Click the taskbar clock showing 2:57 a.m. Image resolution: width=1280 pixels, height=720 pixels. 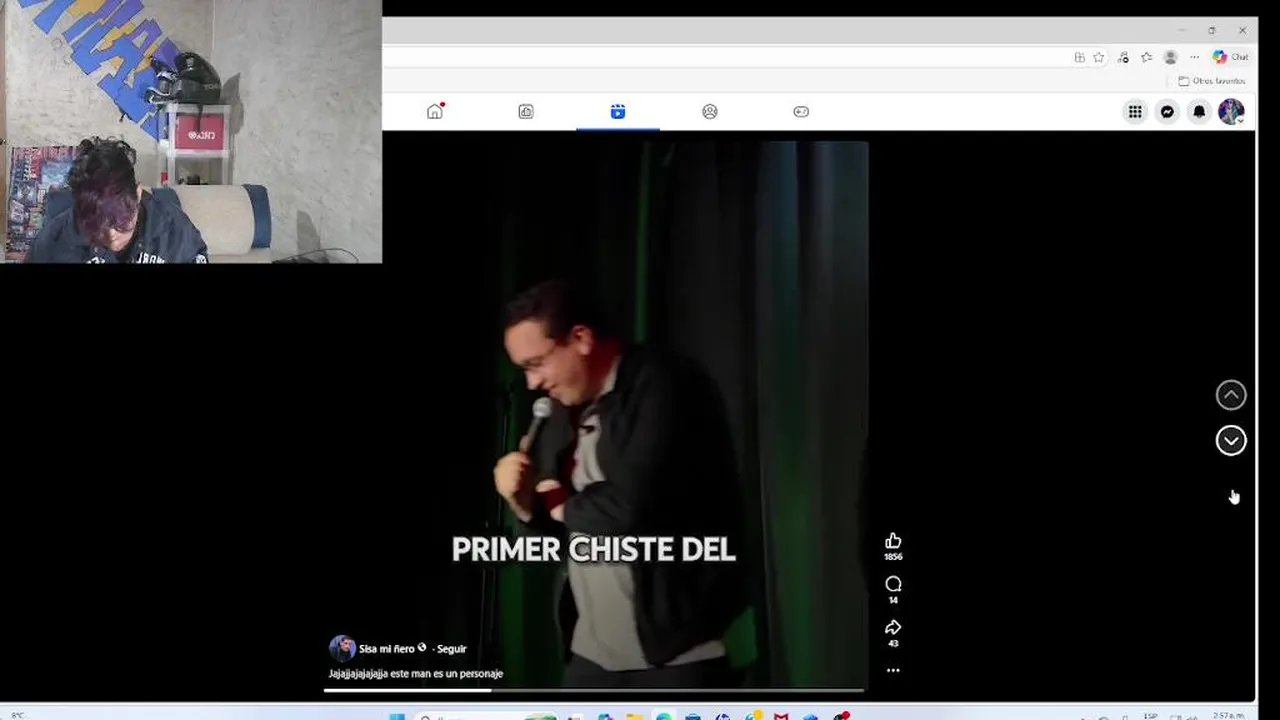pos(1228,716)
